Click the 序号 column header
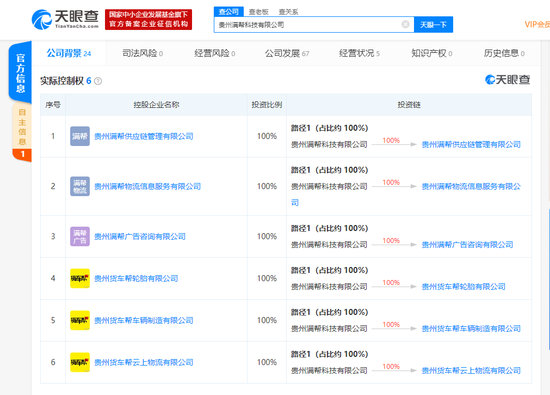The height and width of the screenshot is (395, 550). [53, 105]
